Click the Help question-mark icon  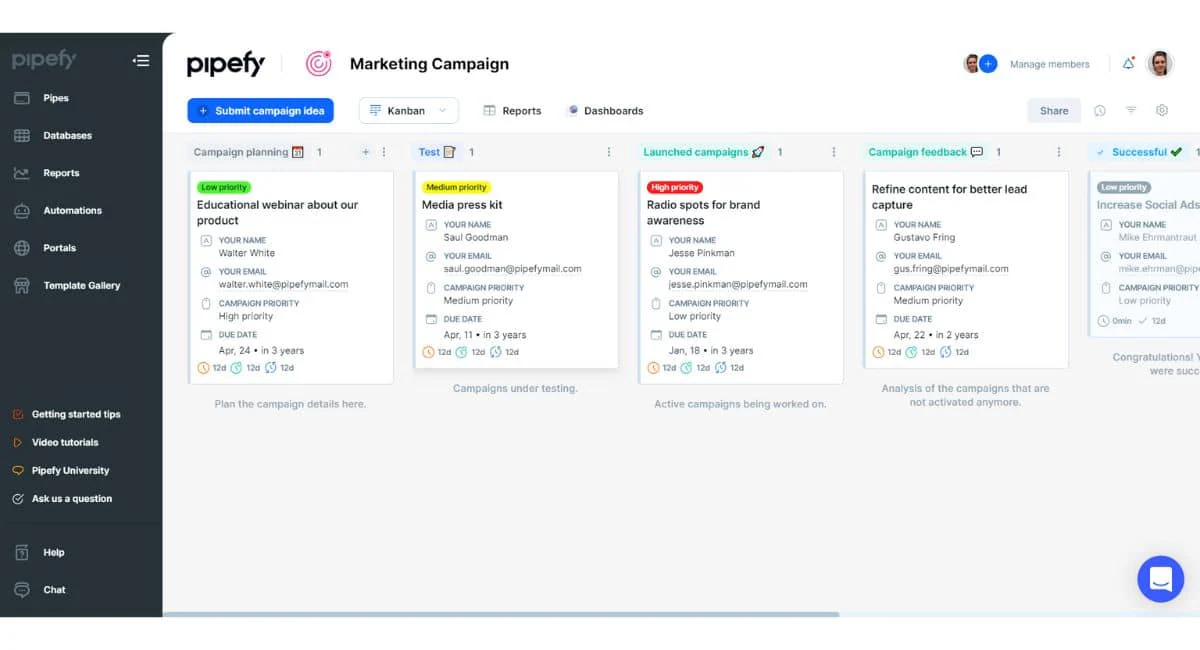pyautogui.click(x=21, y=552)
